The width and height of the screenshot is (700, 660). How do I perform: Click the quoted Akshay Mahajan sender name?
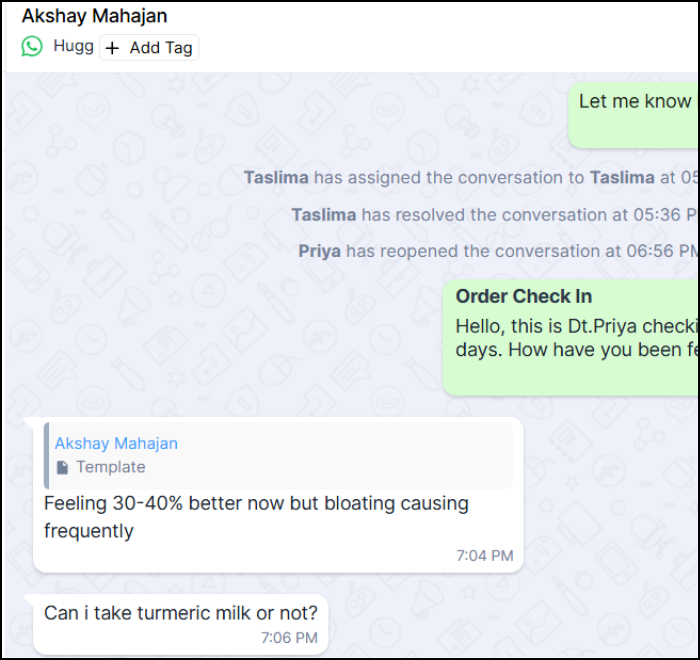(116, 443)
